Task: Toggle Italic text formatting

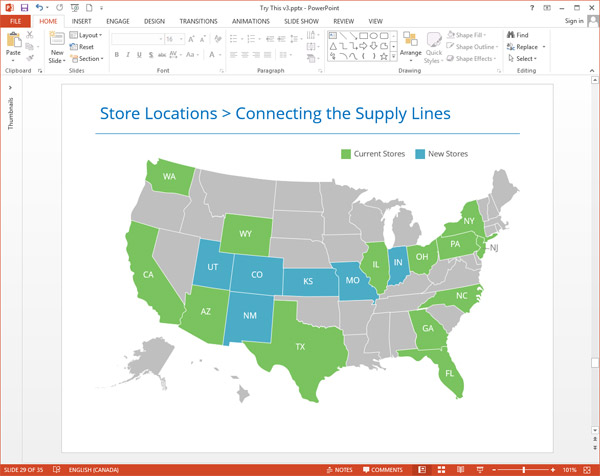Action: click(x=129, y=55)
